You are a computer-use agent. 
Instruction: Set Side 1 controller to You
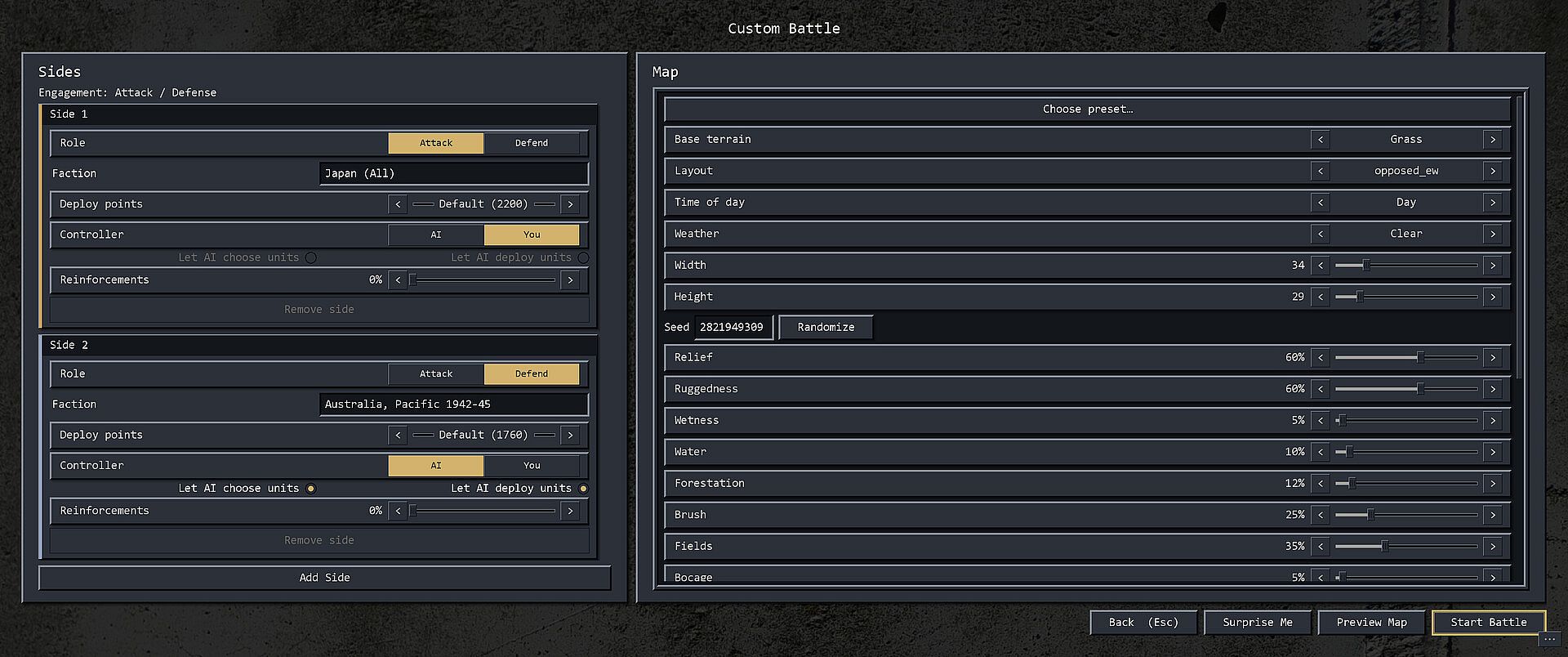(532, 235)
